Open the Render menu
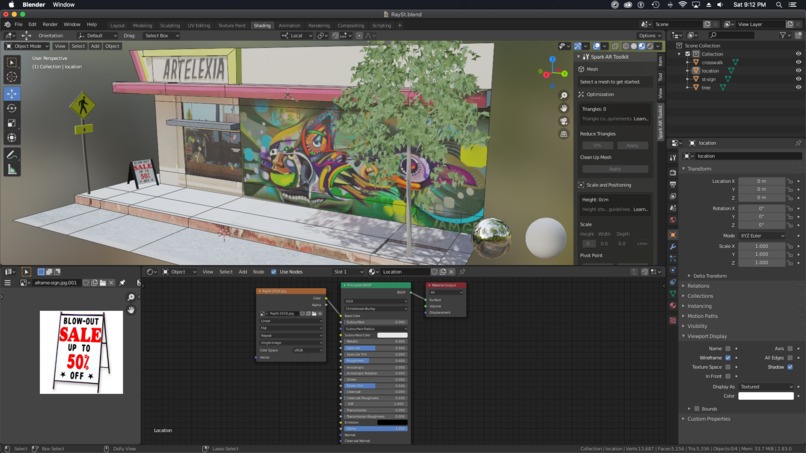Screen dimensions: 806x453 click(50, 25)
